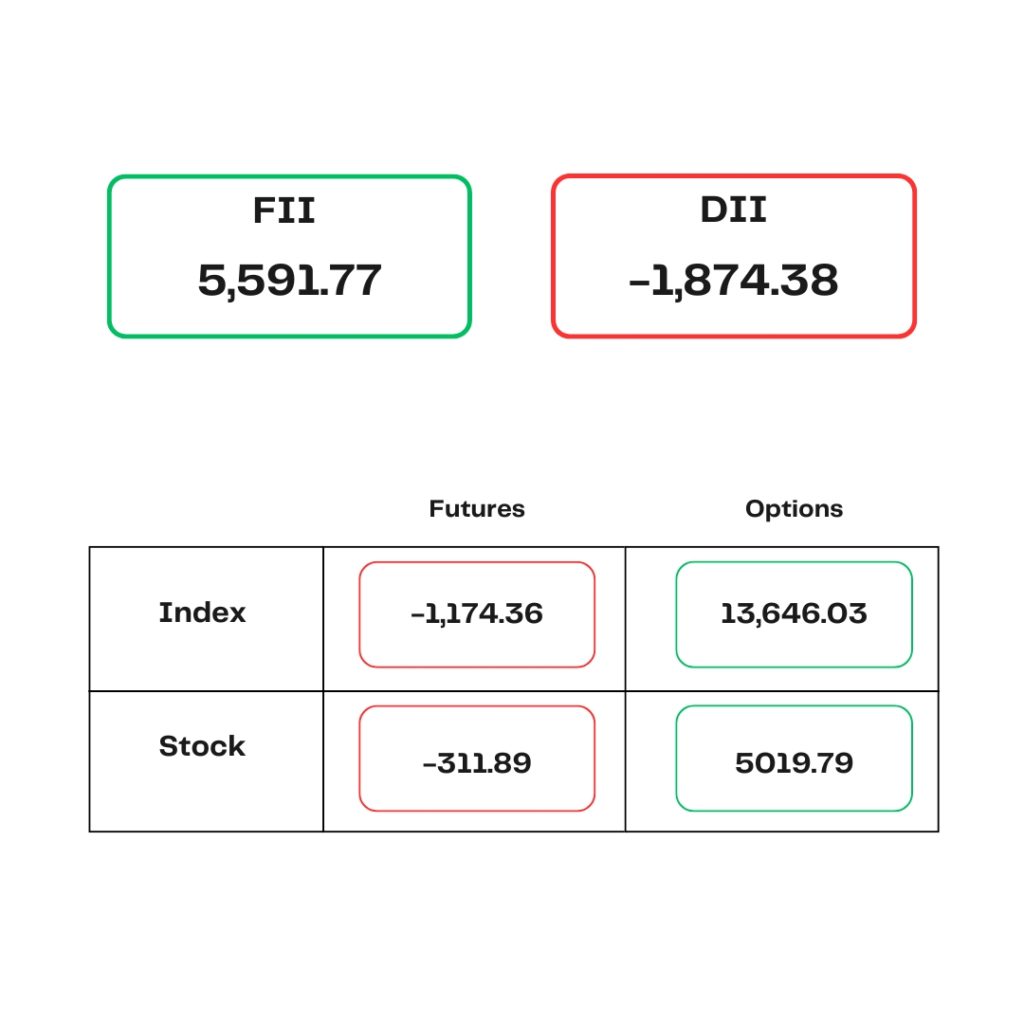Click the divider between Index and Stock rows
Image resolution: width=1024 pixels, height=1024 pixels.
click(x=514, y=691)
